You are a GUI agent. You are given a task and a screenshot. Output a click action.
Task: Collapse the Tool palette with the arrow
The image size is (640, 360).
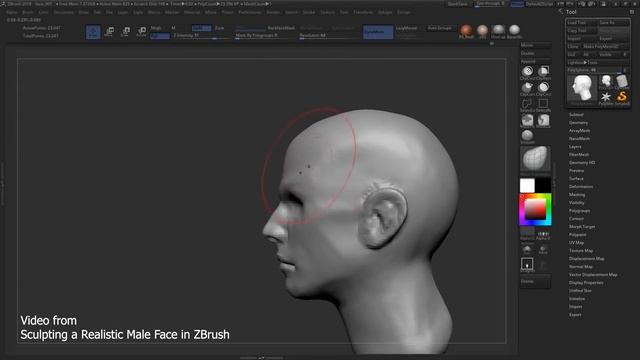pyautogui.click(x=560, y=11)
